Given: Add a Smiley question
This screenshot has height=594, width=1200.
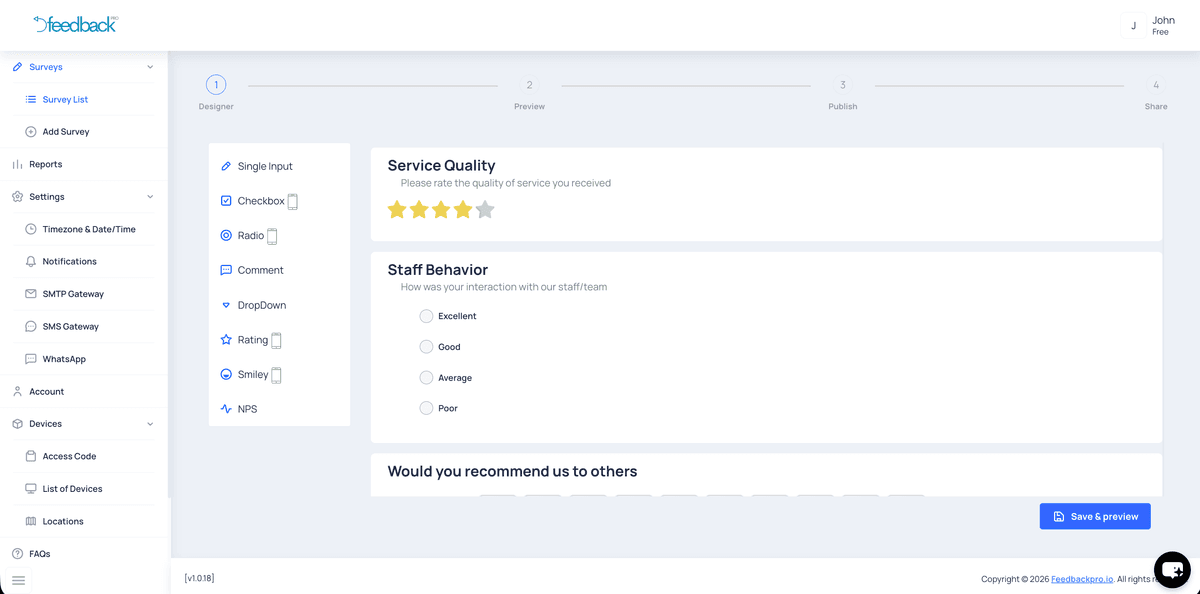Looking at the screenshot, I should [252, 374].
